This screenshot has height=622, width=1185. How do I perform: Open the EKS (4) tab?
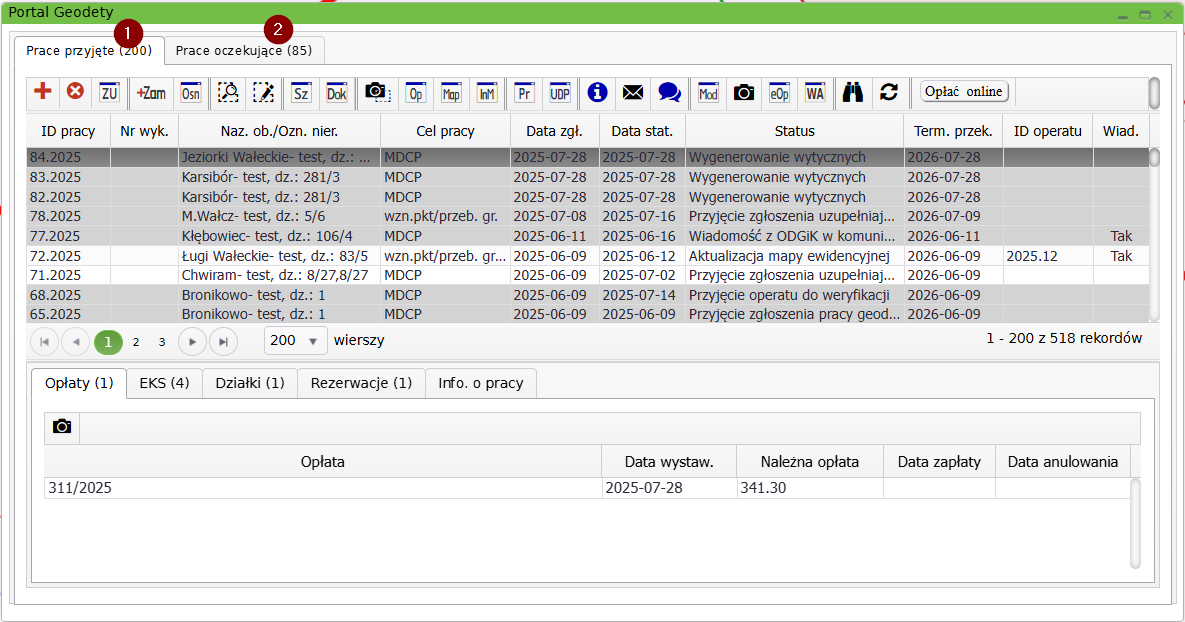(164, 383)
